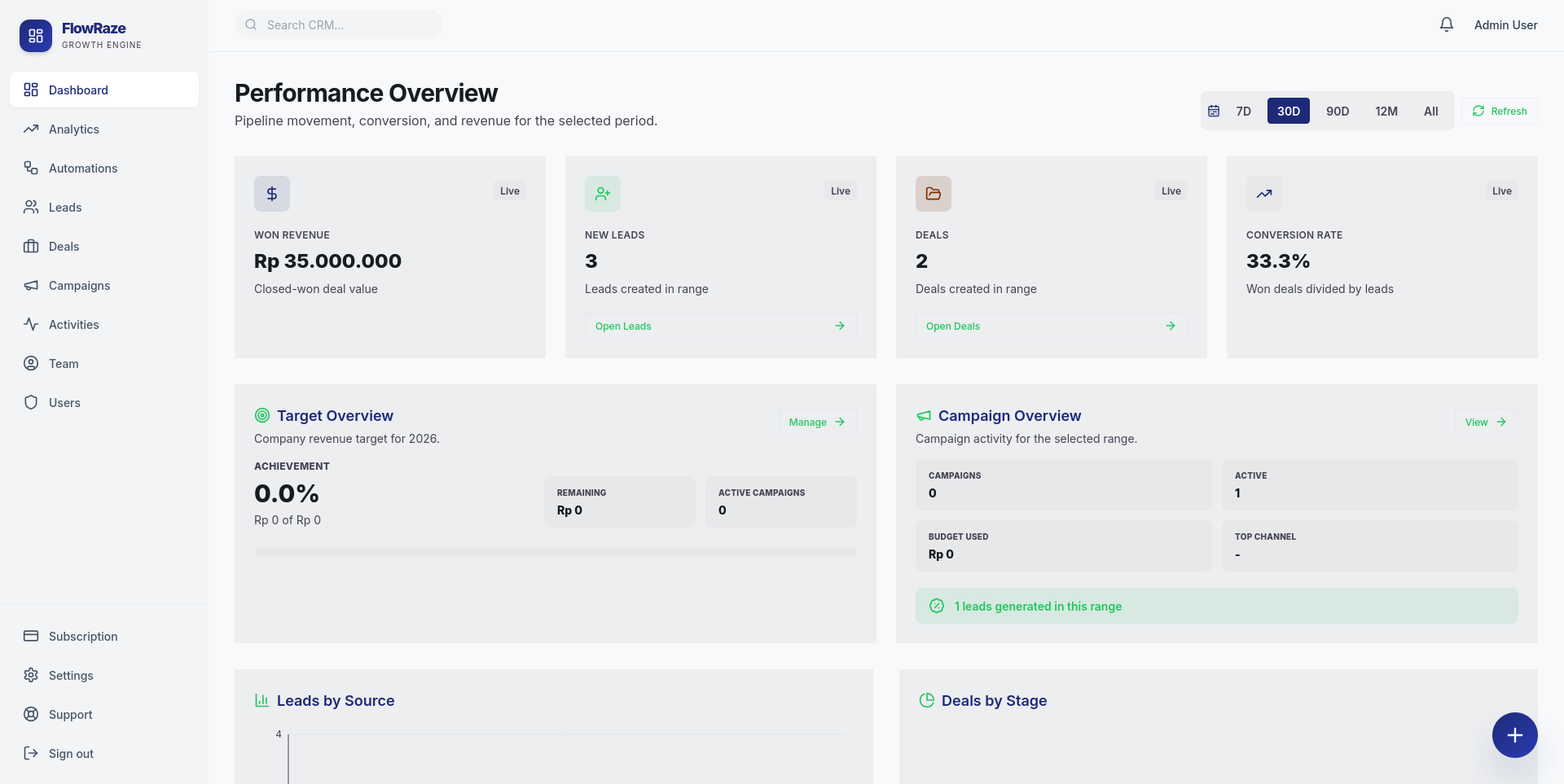The height and width of the screenshot is (784, 1564).
Task: Open the Admin User profile
Action: click(x=1506, y=24)
